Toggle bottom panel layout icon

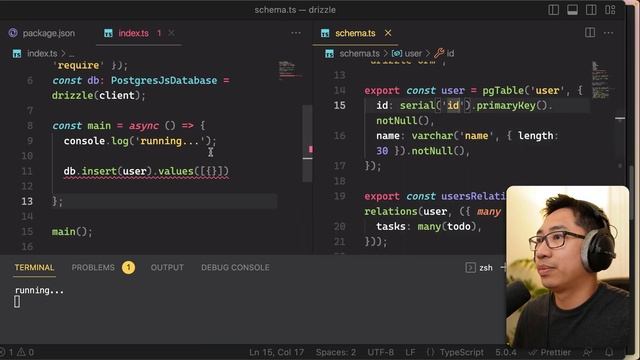click(x=572, y=10)
